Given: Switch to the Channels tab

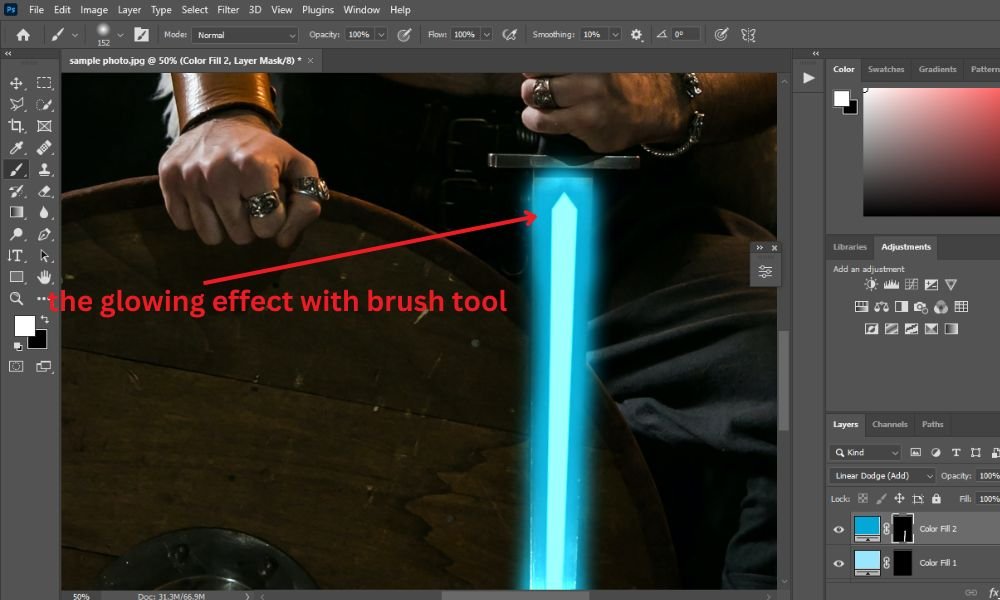Looking at the screenshot, I should point(890,424).
